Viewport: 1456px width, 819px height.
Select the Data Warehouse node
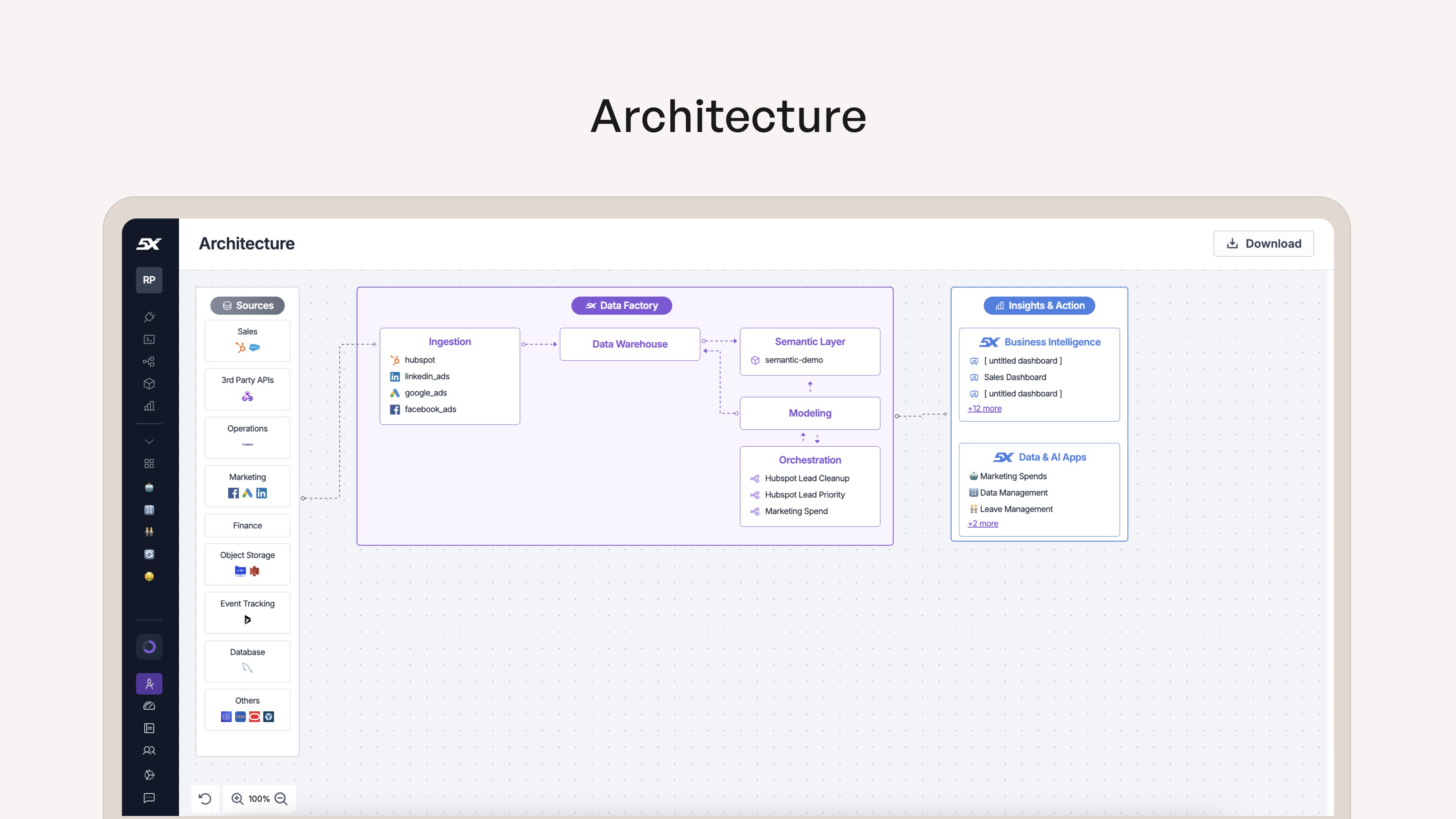pyautogui.click(x=630, y=344)
